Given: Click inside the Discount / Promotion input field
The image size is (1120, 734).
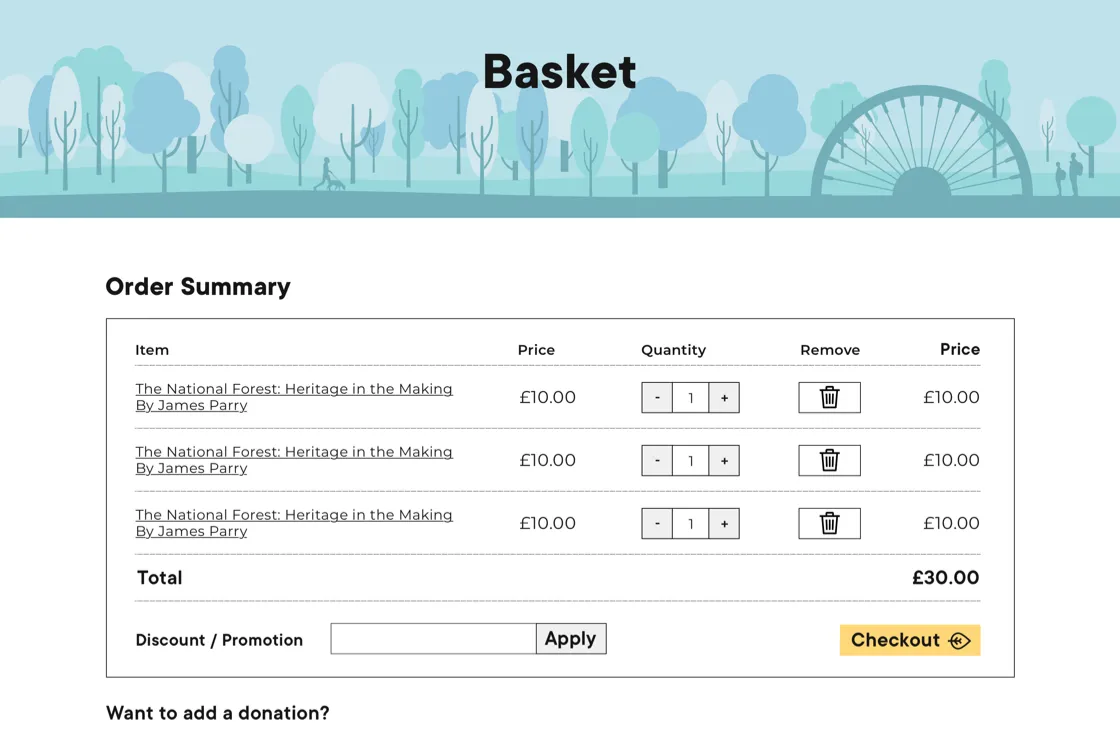Looking at the screenshot, I should click(x=432, y=638).
